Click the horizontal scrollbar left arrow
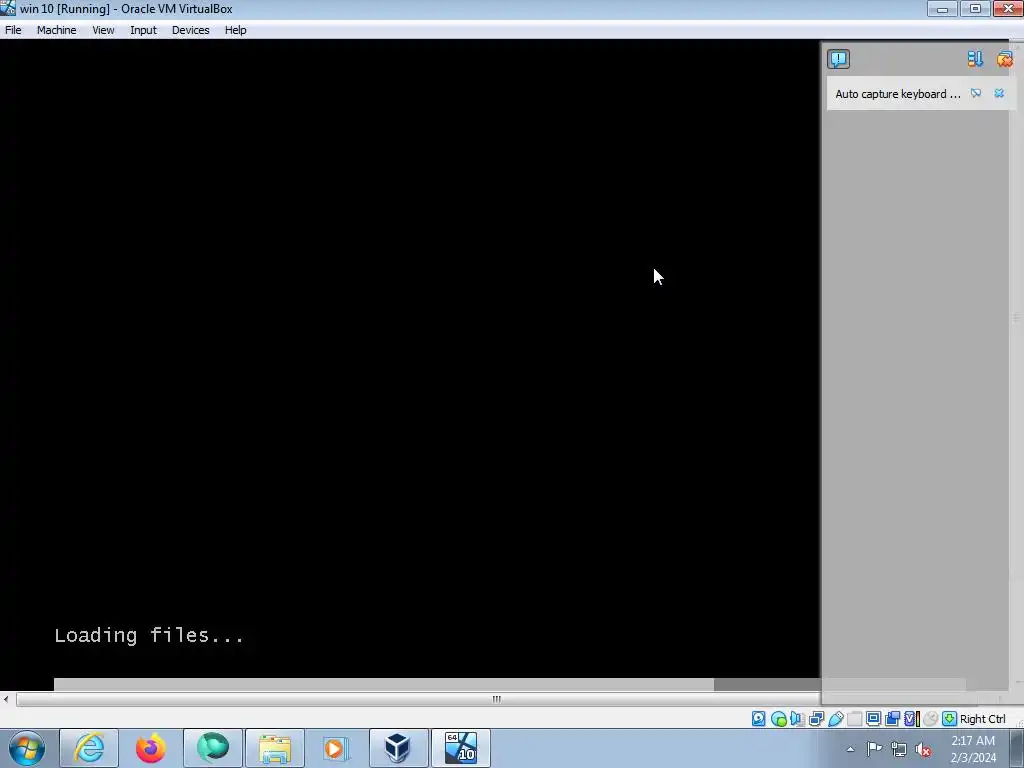1024x768 pixels. tap(6, 699)
